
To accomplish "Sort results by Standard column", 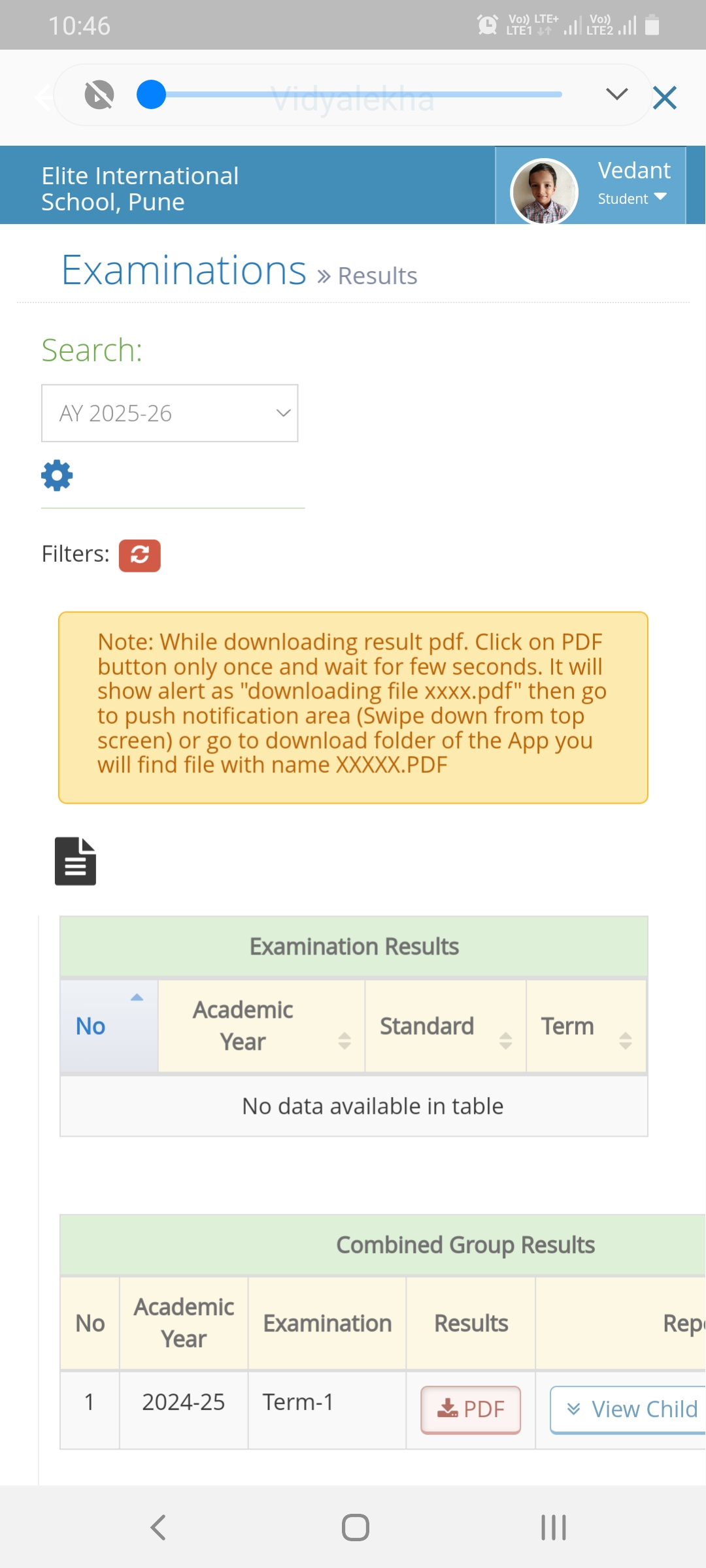I will pyautogui.click(x=445, y=1026).
